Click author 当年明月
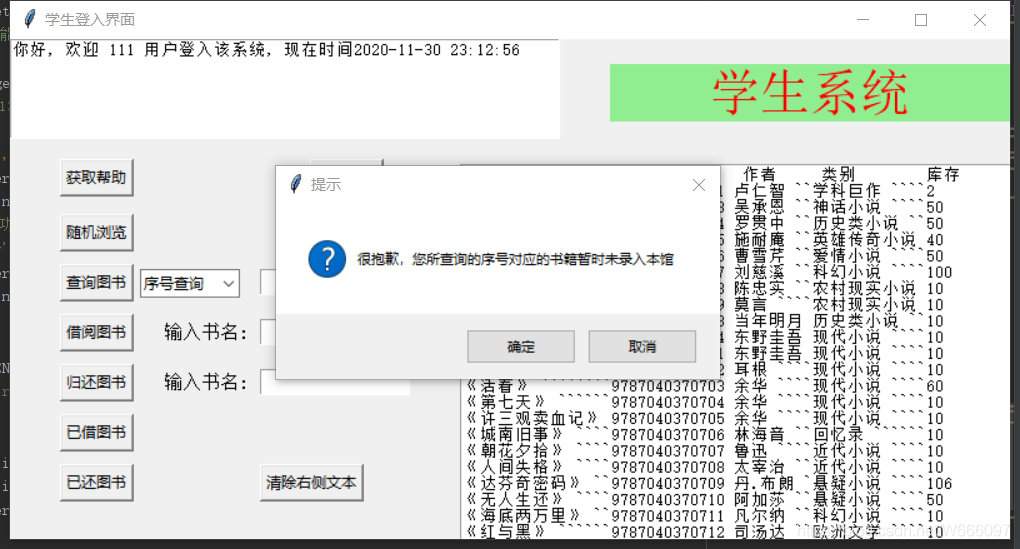This screenshot has width=1020, height=549. point(768,321)
